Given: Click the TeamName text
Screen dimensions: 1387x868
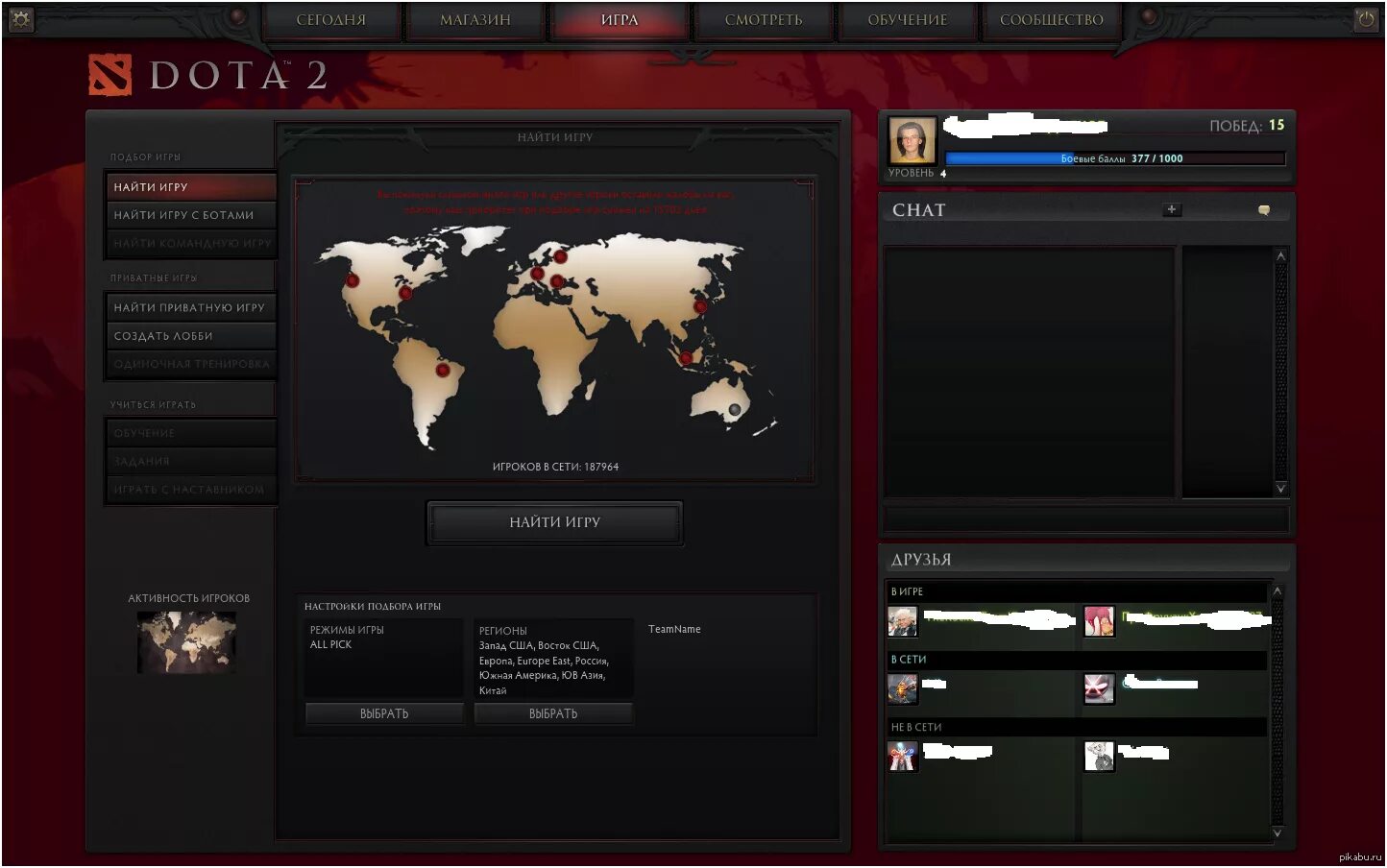Looking at the screenshot, I should (x=674, y=630).
